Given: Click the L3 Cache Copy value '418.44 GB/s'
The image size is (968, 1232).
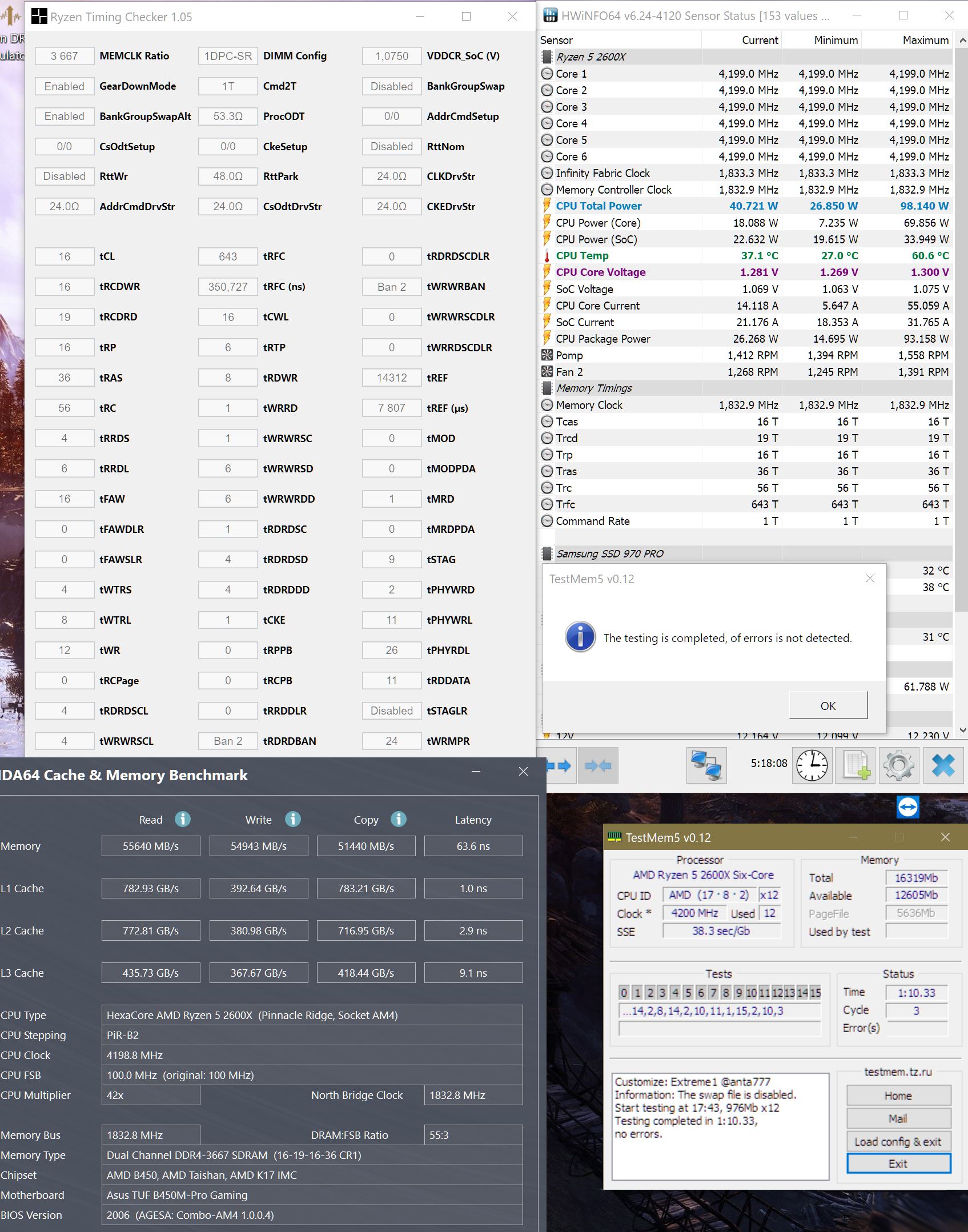Looking at the screenshot, I should pyautogui.click(x=366, y=973).
